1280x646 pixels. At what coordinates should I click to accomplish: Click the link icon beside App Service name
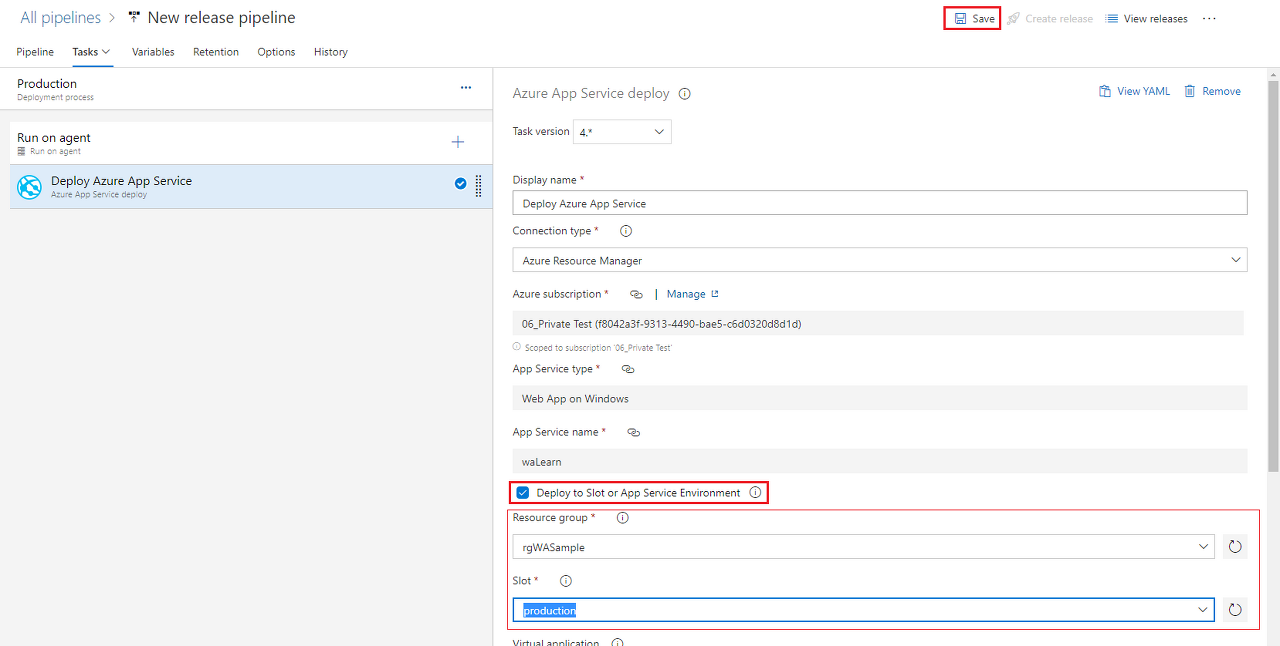coord(633,433)
